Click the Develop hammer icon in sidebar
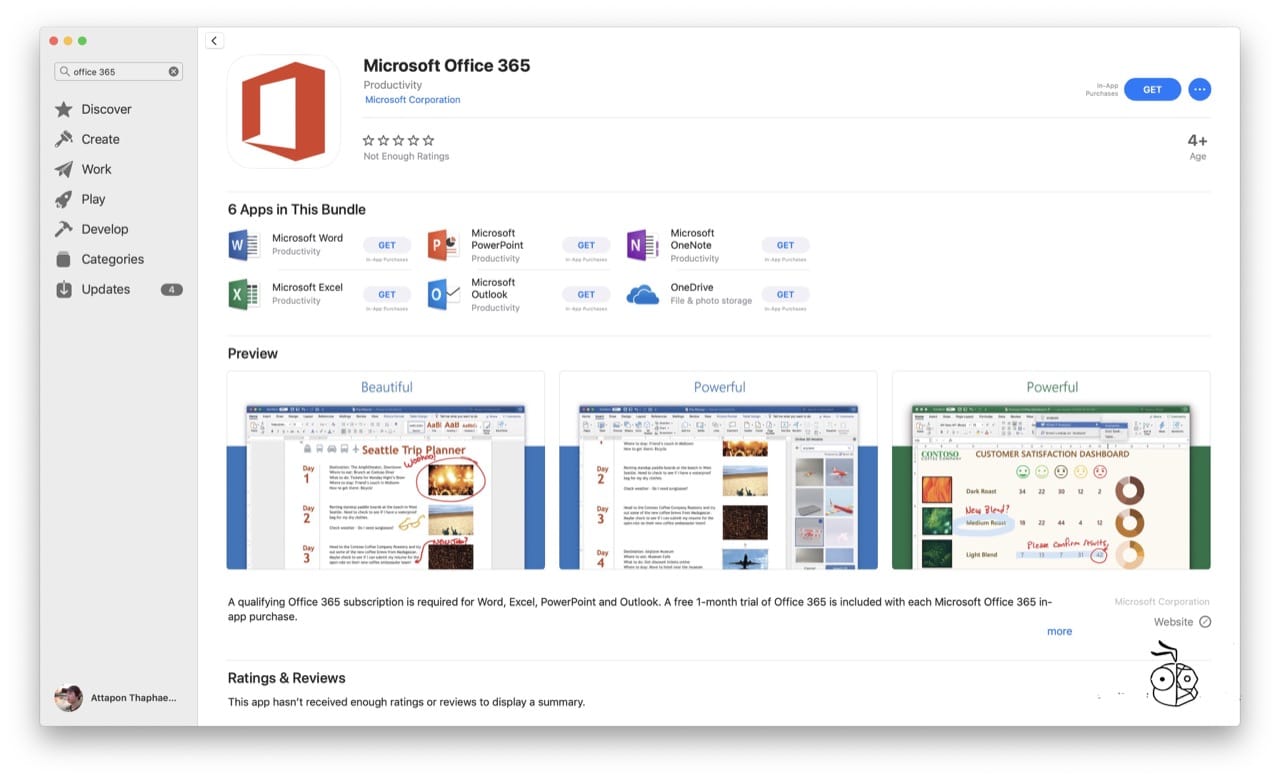This screenshot has width=1280, height=779. pyautogui.click(x=64, y=229)
